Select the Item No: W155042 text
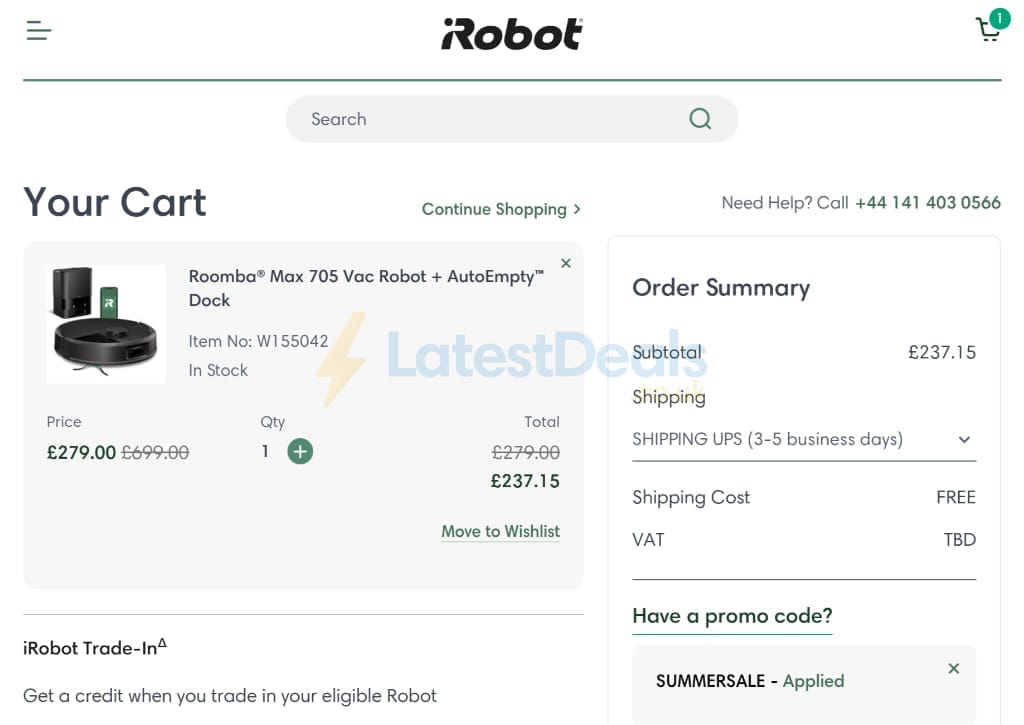This screenshot has height=725, width=1024. tap(258, 341)
